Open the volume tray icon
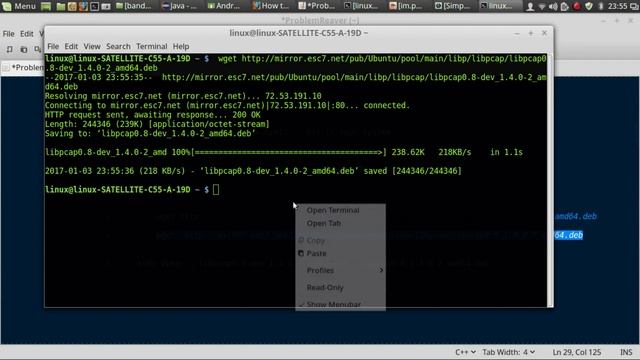This screenshot has width=640, height=360. click(553, 6)
